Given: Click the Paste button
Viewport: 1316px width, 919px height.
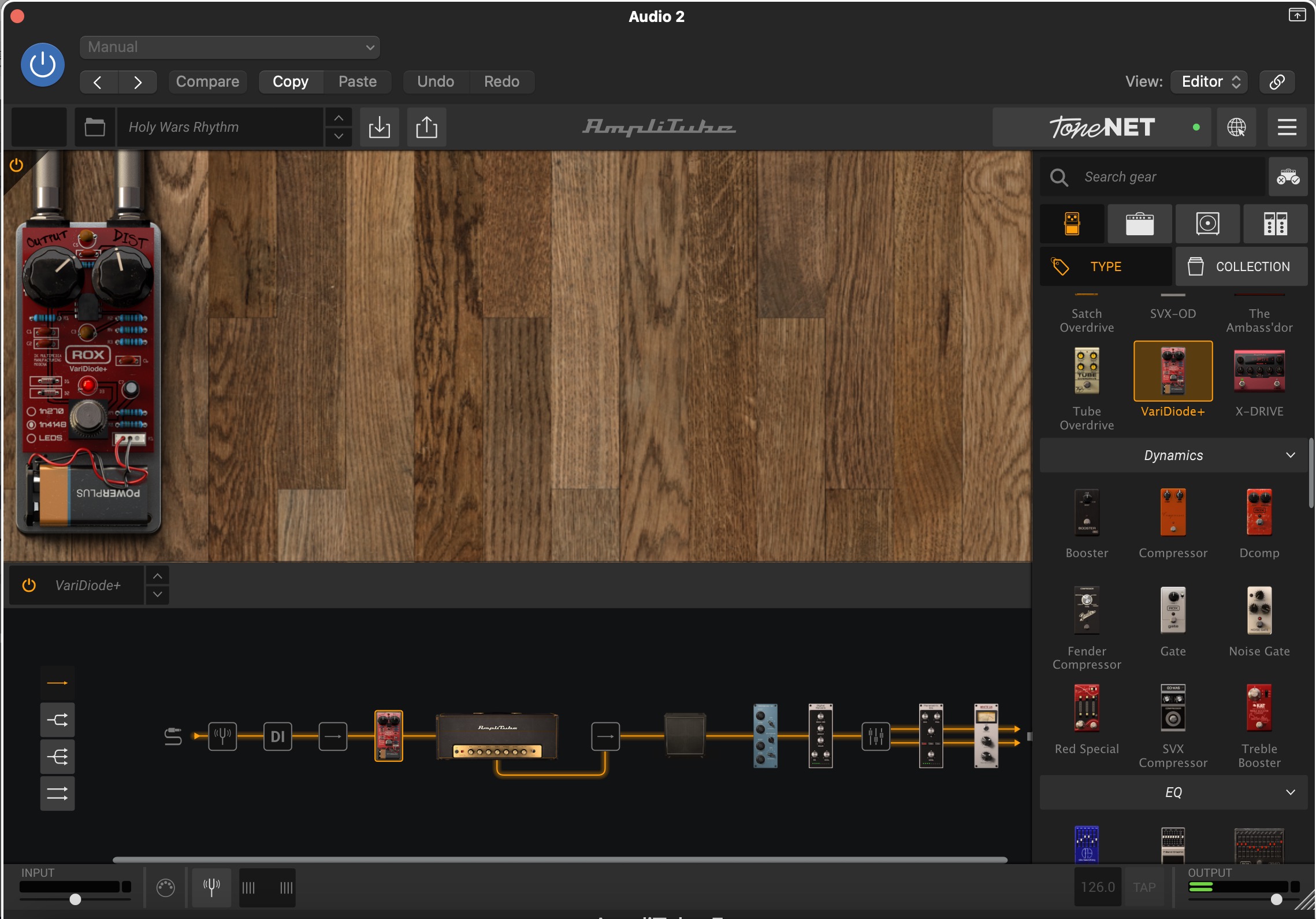Looking at the screenshot, I should (358, 82).
